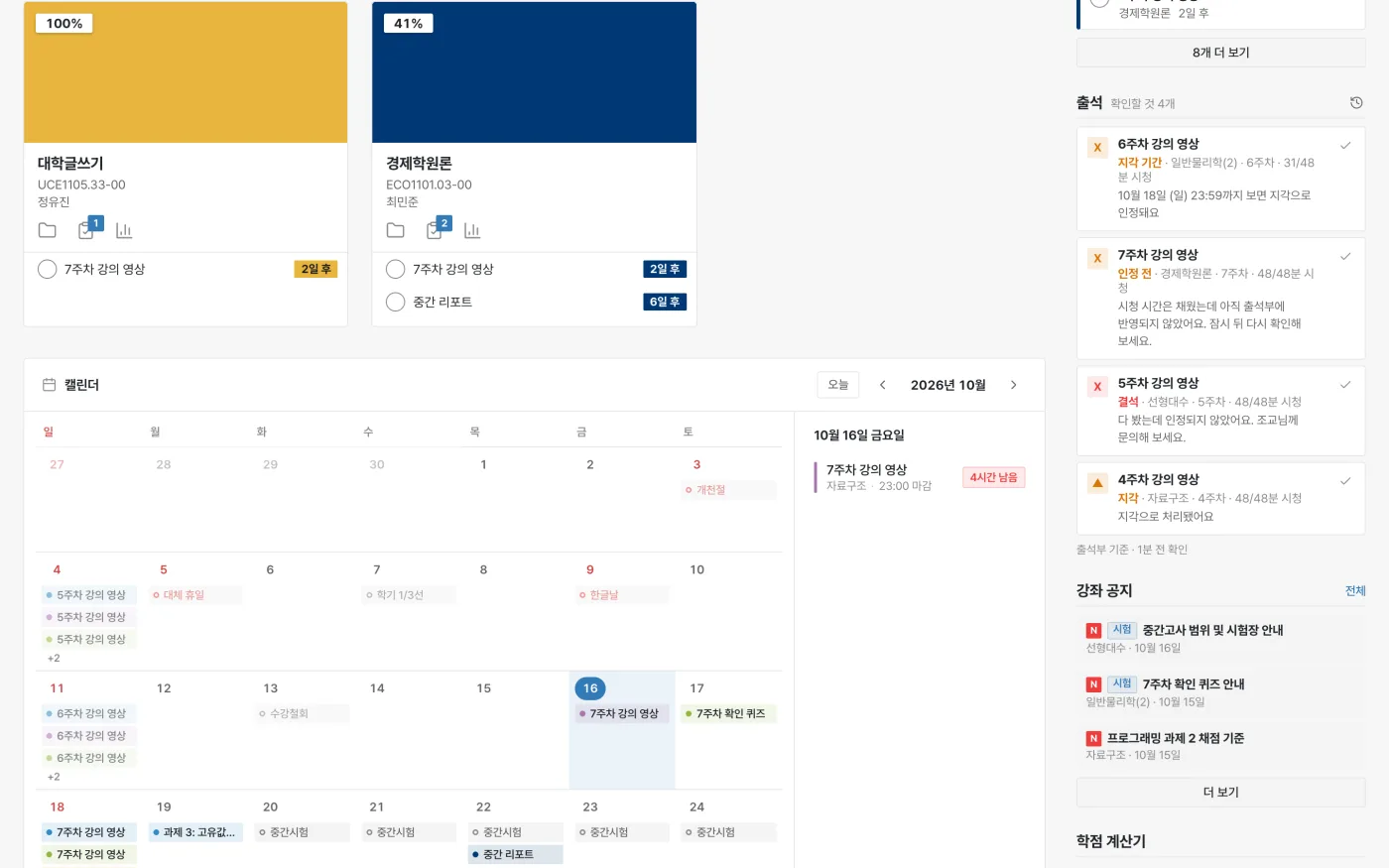
Task: Click the 한글날 holiday on October 9
Action: 622,595
